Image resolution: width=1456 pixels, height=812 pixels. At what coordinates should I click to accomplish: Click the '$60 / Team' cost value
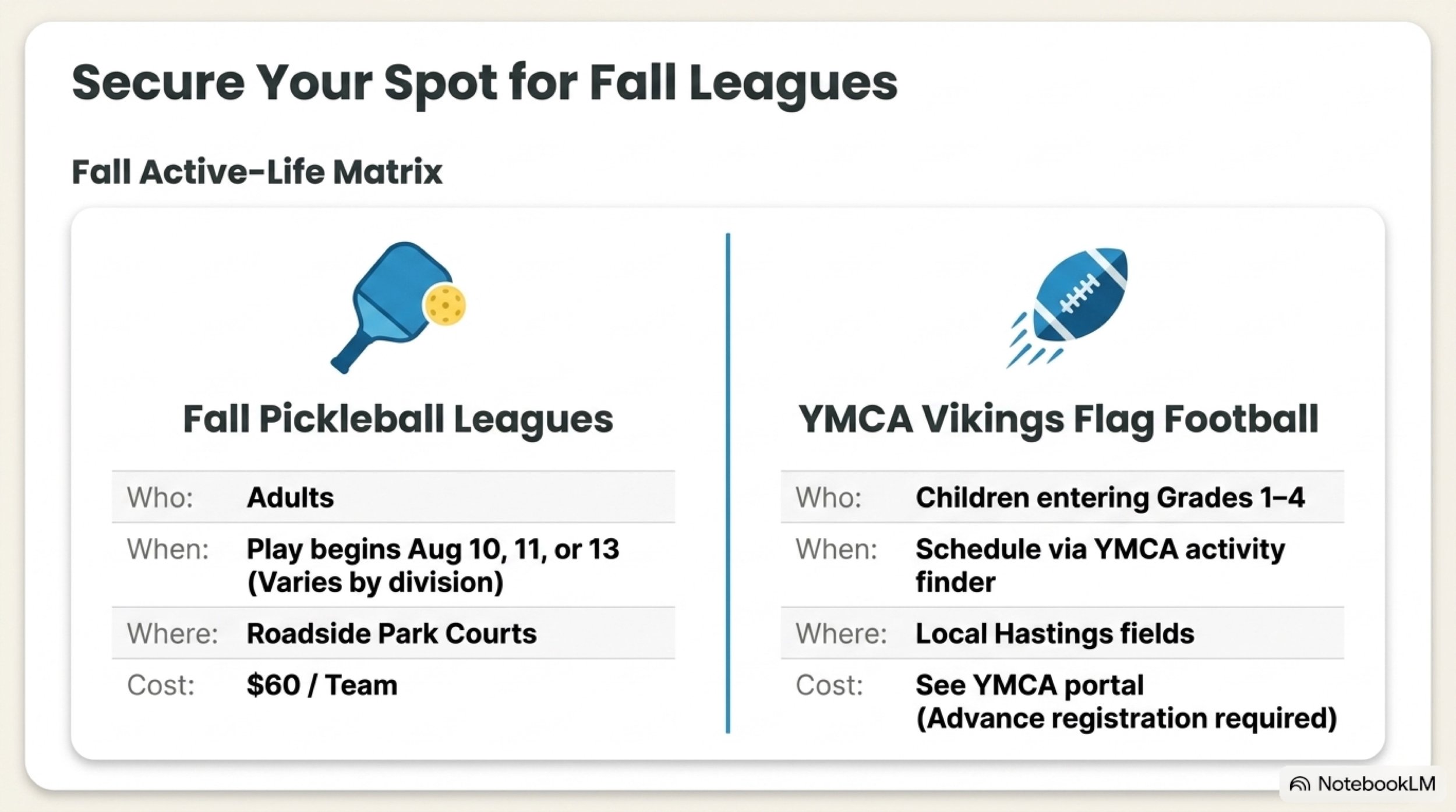(322, 685)
